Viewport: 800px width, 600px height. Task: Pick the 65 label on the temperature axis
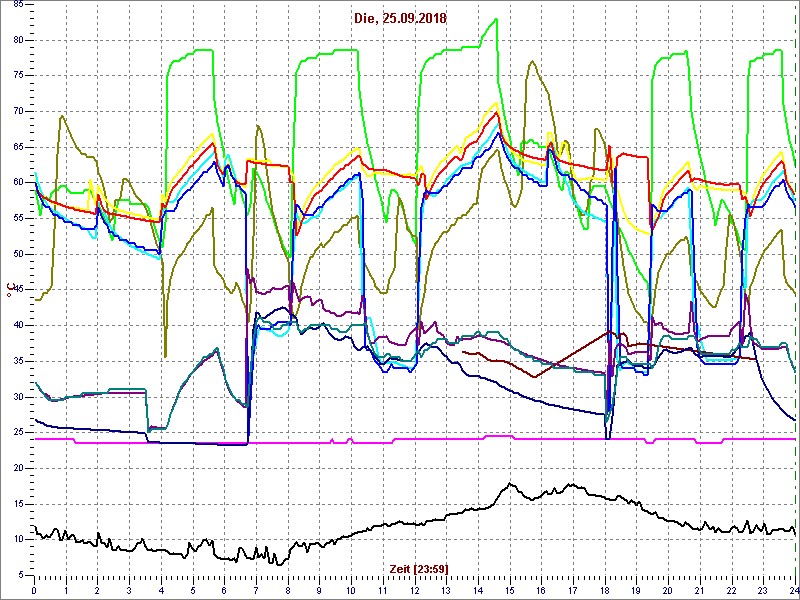tap(18, 147)
